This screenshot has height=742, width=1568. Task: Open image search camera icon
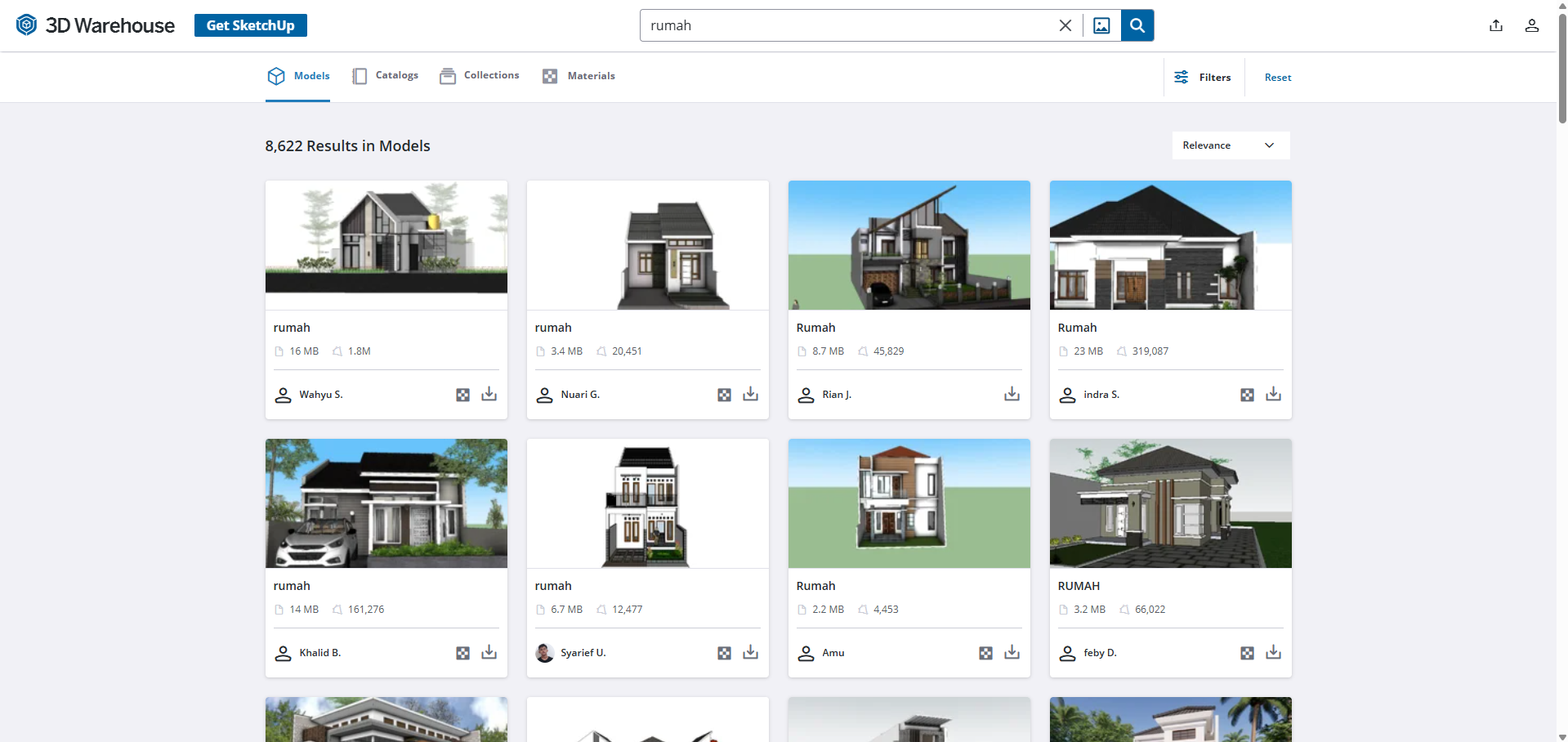pos(1101,25)
